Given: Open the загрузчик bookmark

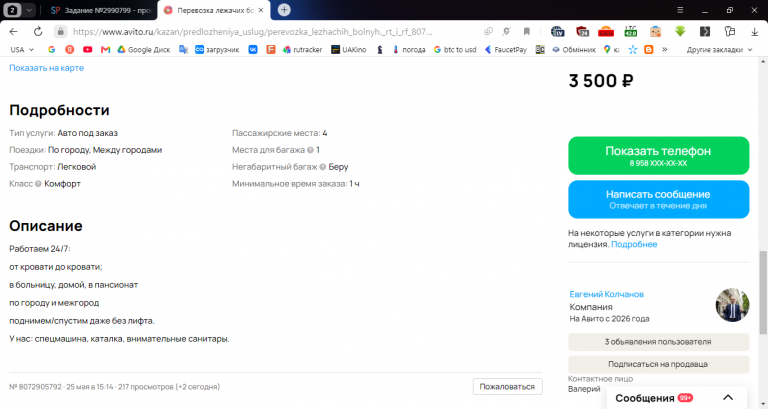Looking at the screenshot, I should (x=217, y=49).
